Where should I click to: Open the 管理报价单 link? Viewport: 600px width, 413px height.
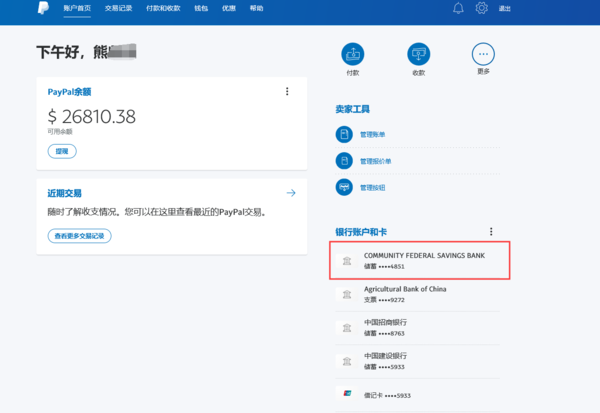[375, 161]
